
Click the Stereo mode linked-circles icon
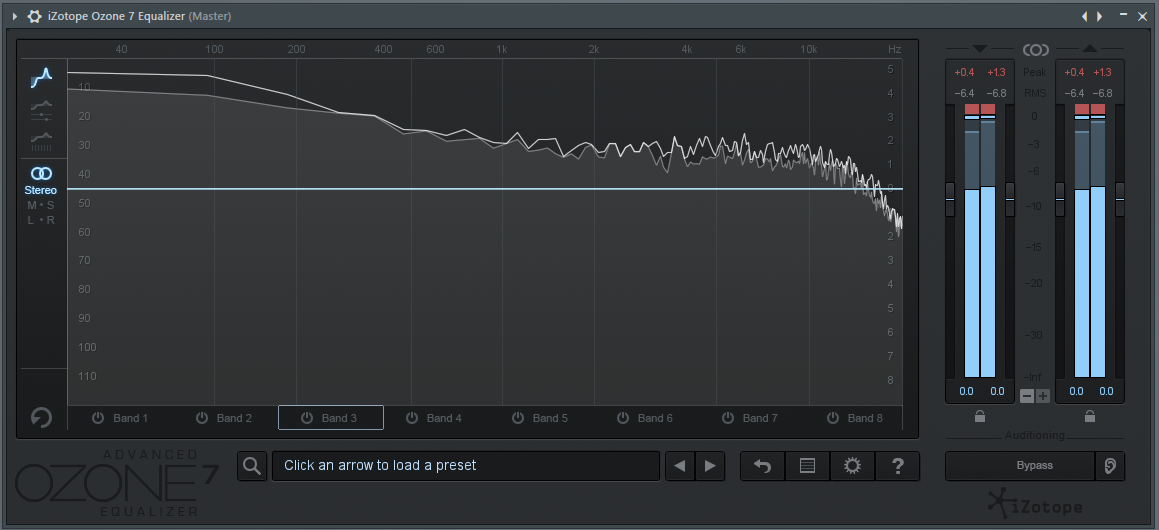(41, 174)
